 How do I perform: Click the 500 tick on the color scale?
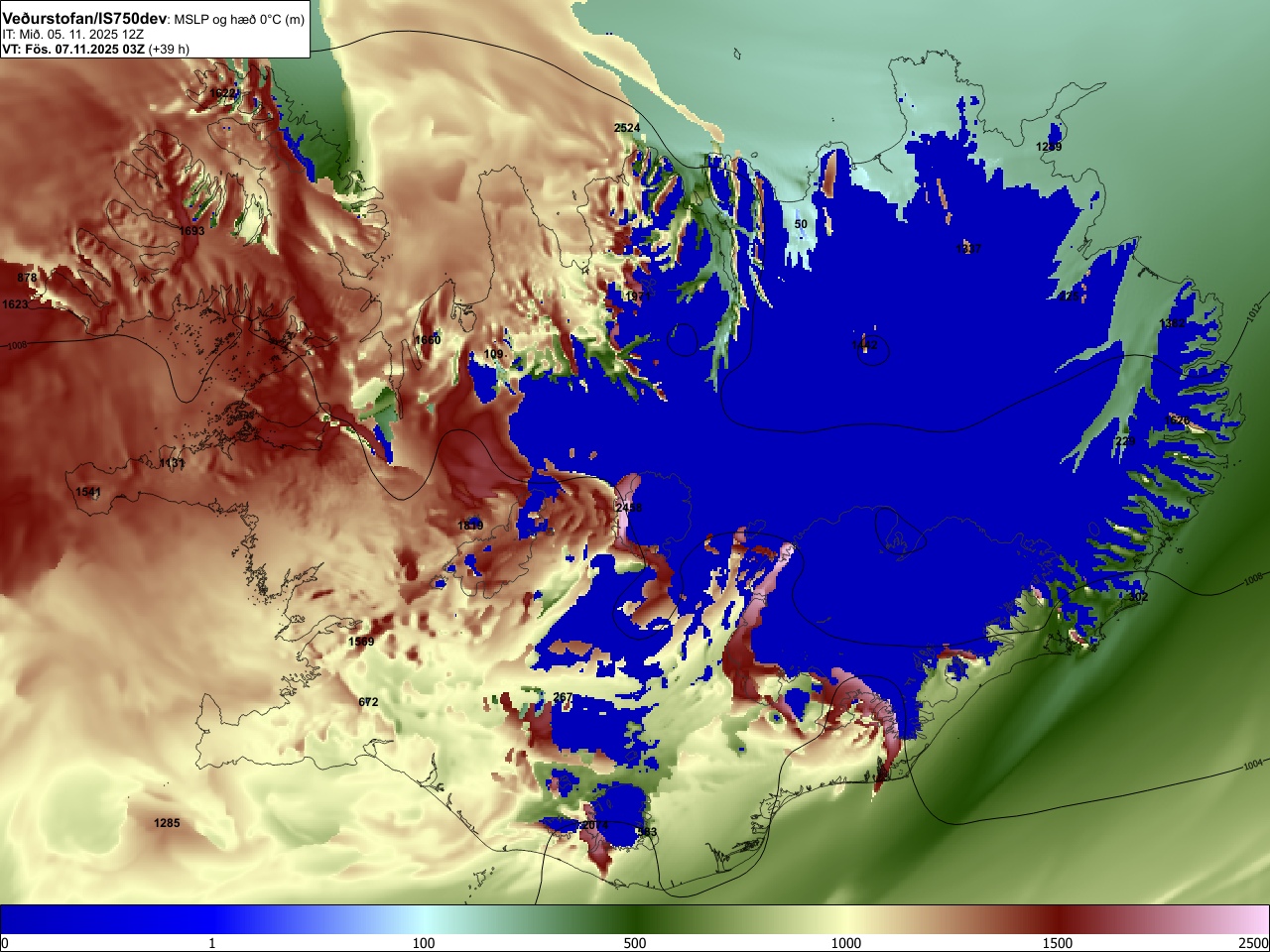pyautogui.click(x=635, y=943)
